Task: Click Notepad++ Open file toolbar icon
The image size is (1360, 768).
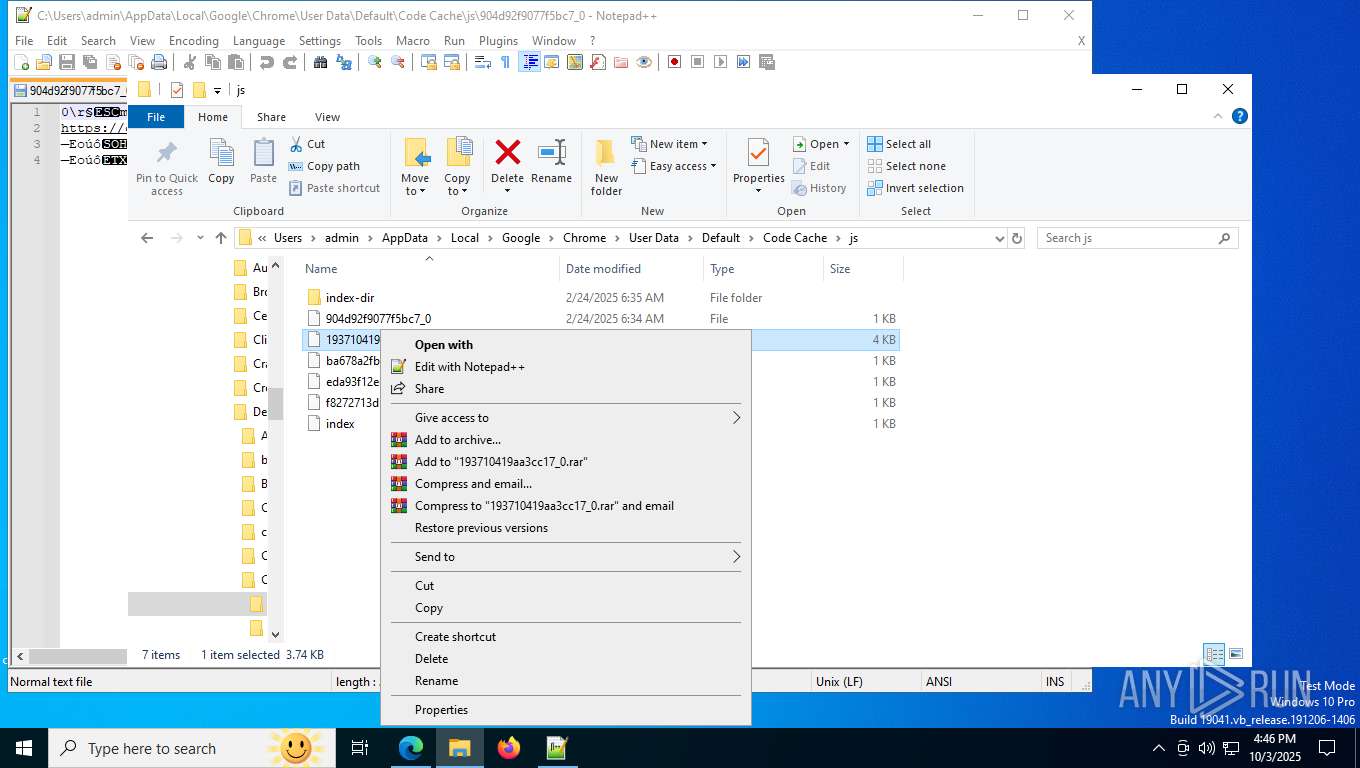Action: click(x=44, y=62)
